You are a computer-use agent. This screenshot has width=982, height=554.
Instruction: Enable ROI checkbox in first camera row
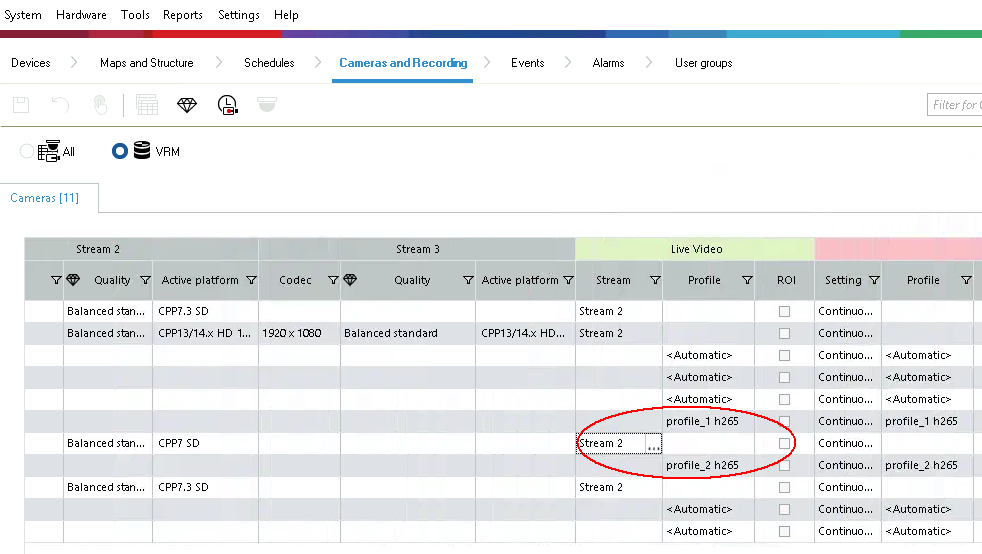click(x=784, y=311)
